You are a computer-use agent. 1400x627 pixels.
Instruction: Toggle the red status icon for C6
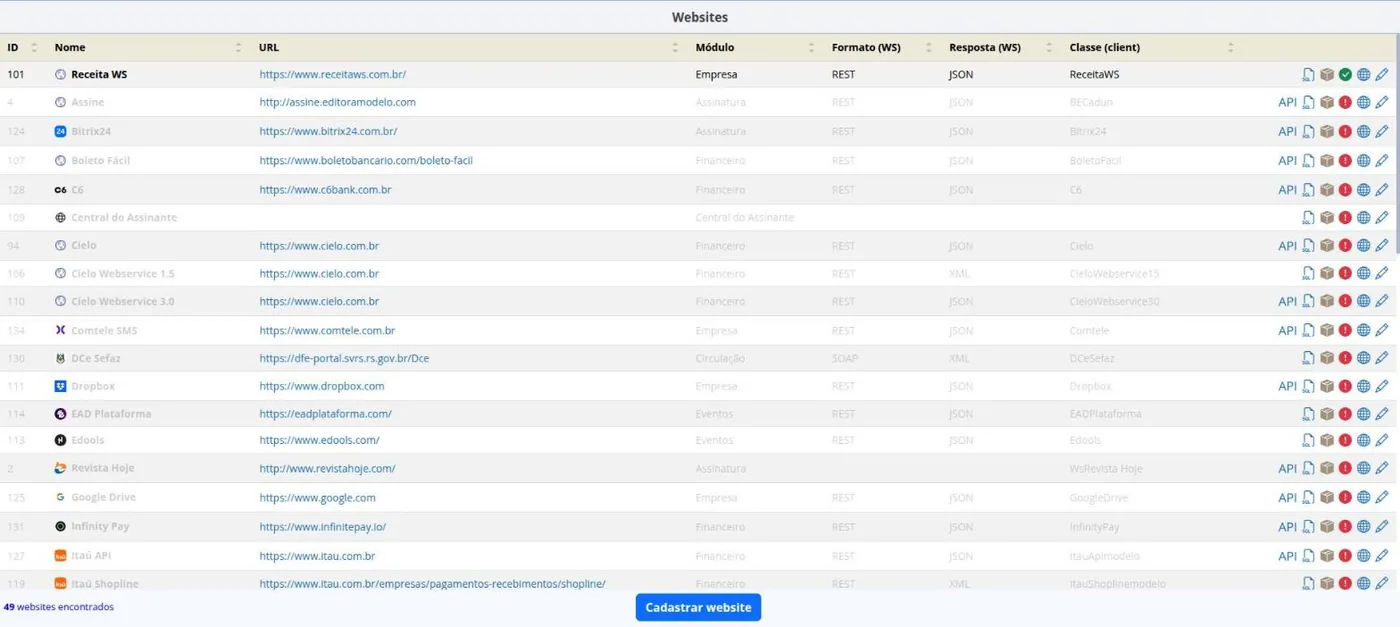coord(1345,189)
